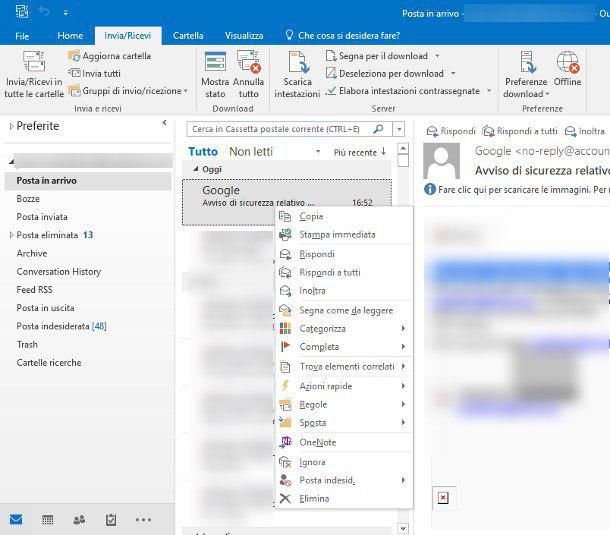
Task: Click message list scrollbar up arrow
Action: (403, 148)
